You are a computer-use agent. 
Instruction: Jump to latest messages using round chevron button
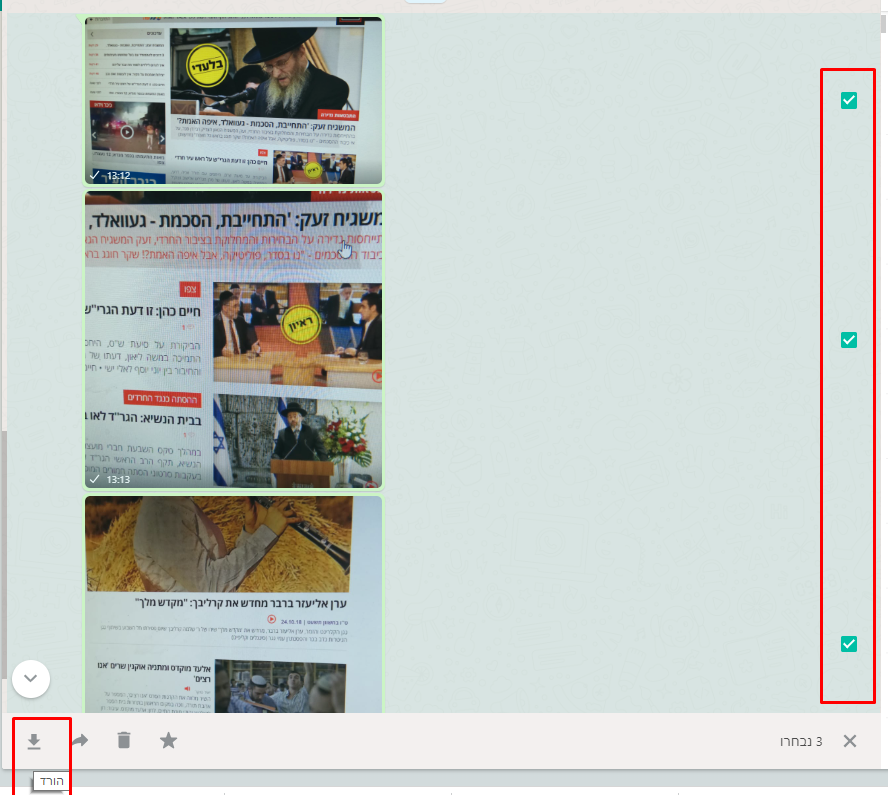(x=31, y=678)
